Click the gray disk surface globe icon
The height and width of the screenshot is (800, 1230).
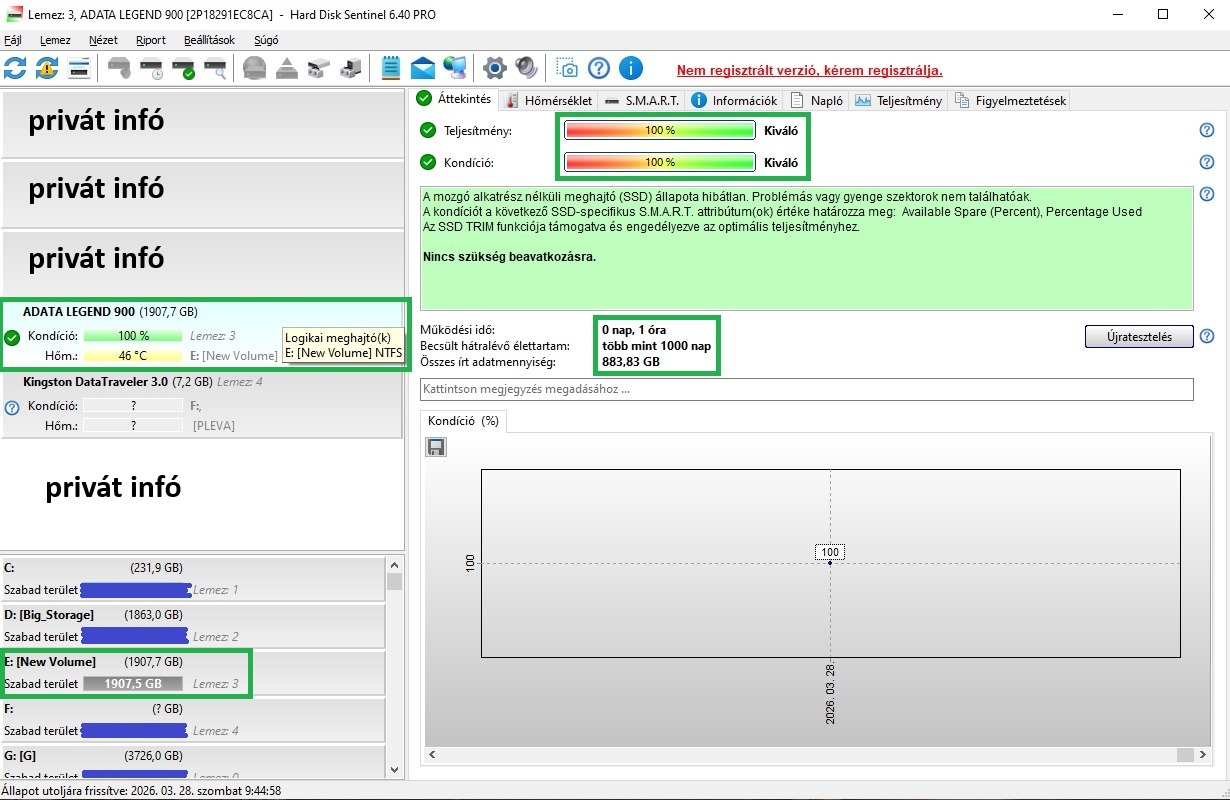click(255, 68)
